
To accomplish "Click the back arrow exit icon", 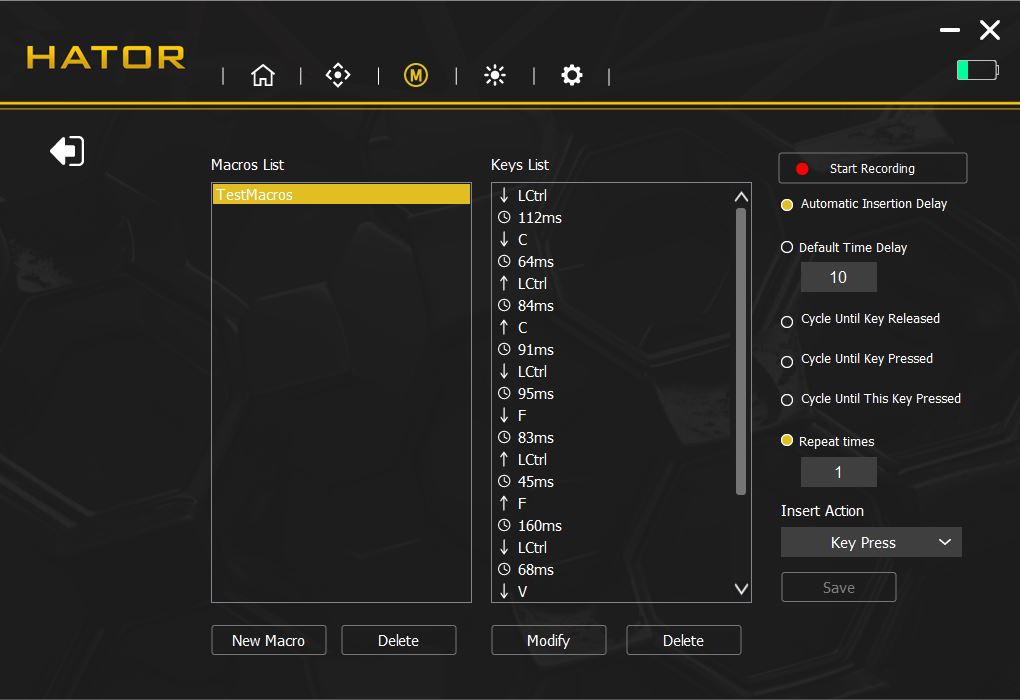I will point(68,151).
